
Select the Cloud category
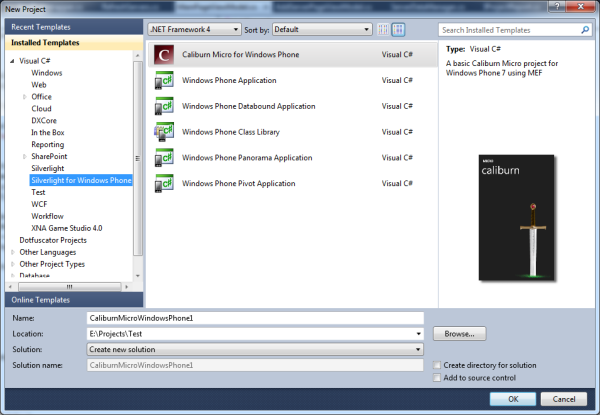(x=41, y=109)
